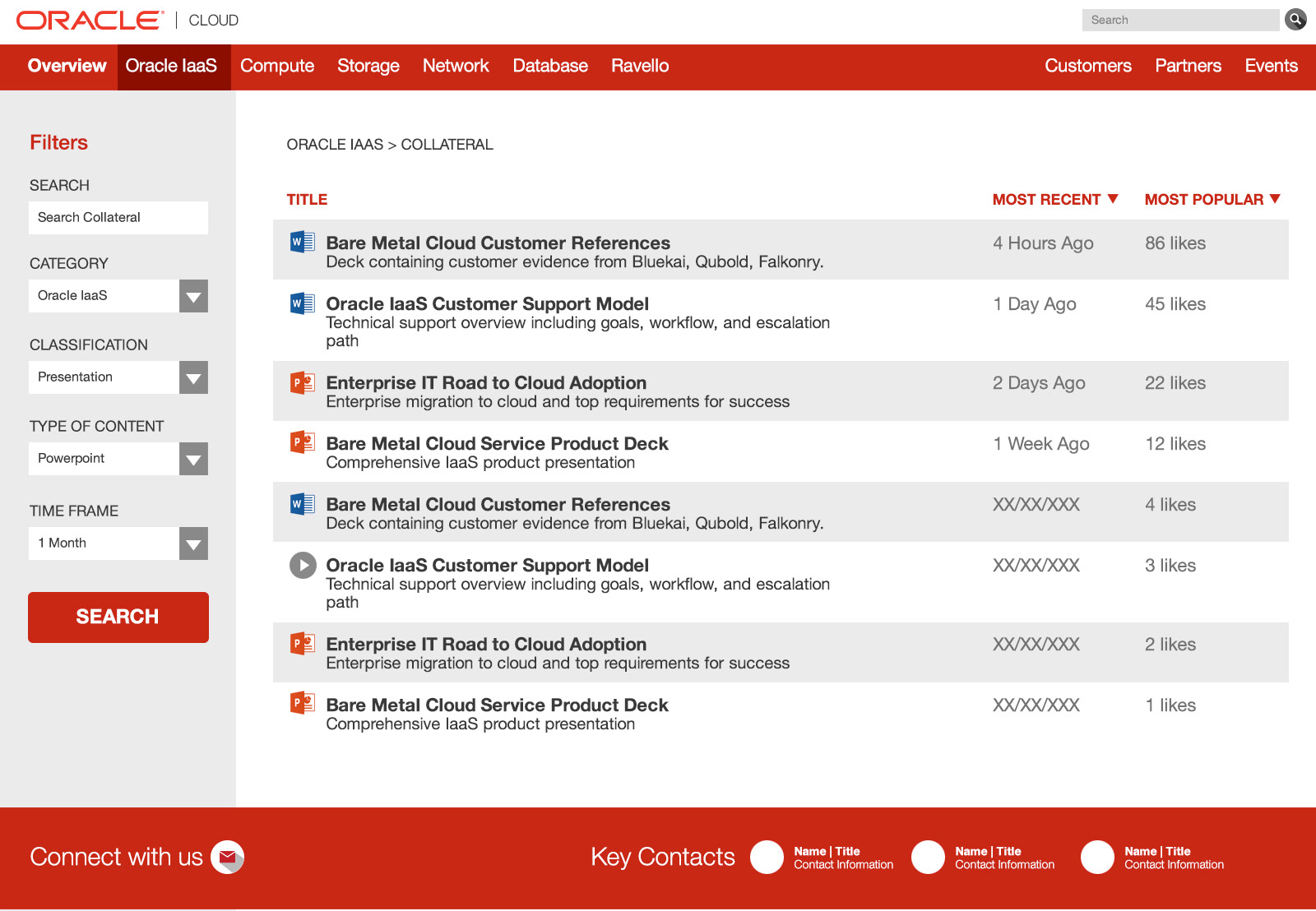This screenshot has height=911, width=1316.
Task: Click the Search Collateral input field
Action: [x=118, y=218]
